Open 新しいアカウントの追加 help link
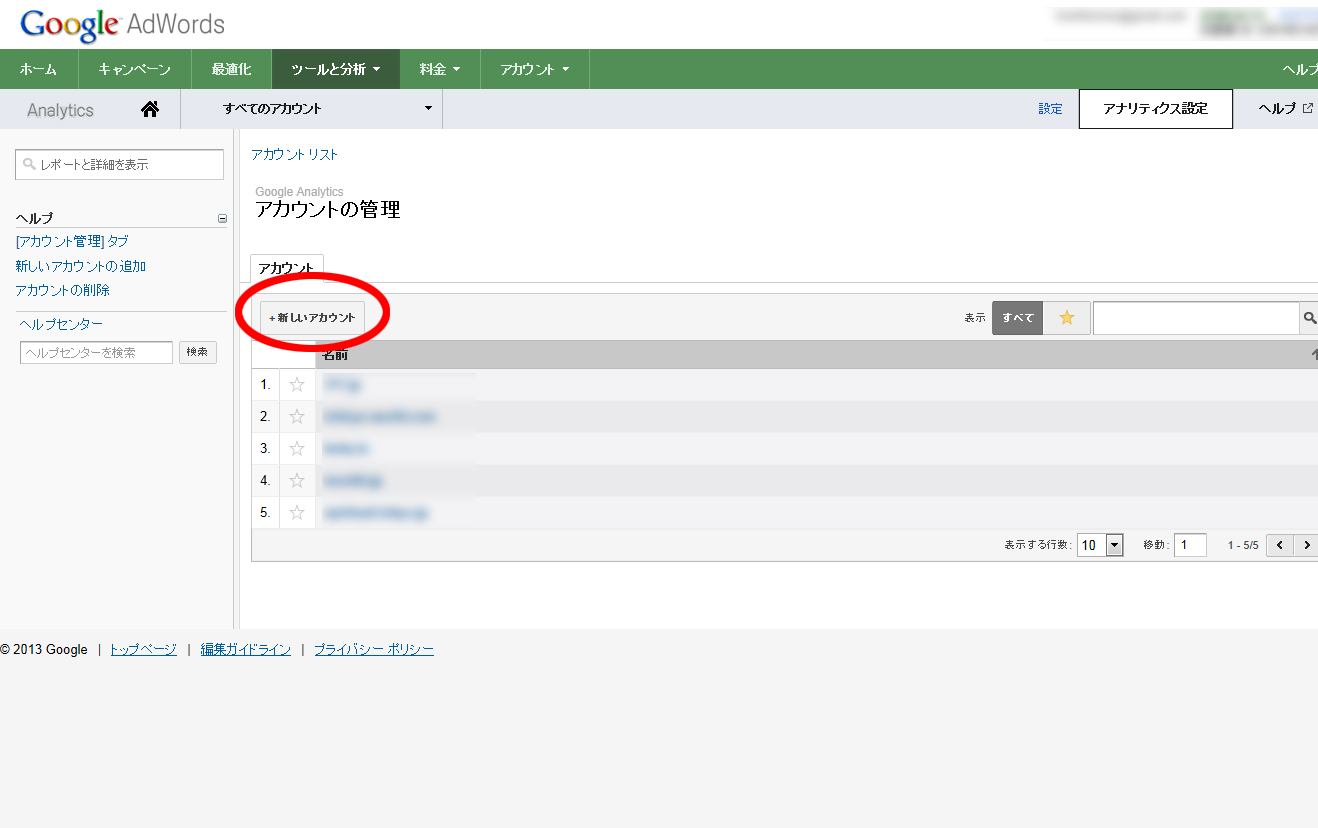The height and width of the screenshot is (828, 1318). (x=81, y=266)
